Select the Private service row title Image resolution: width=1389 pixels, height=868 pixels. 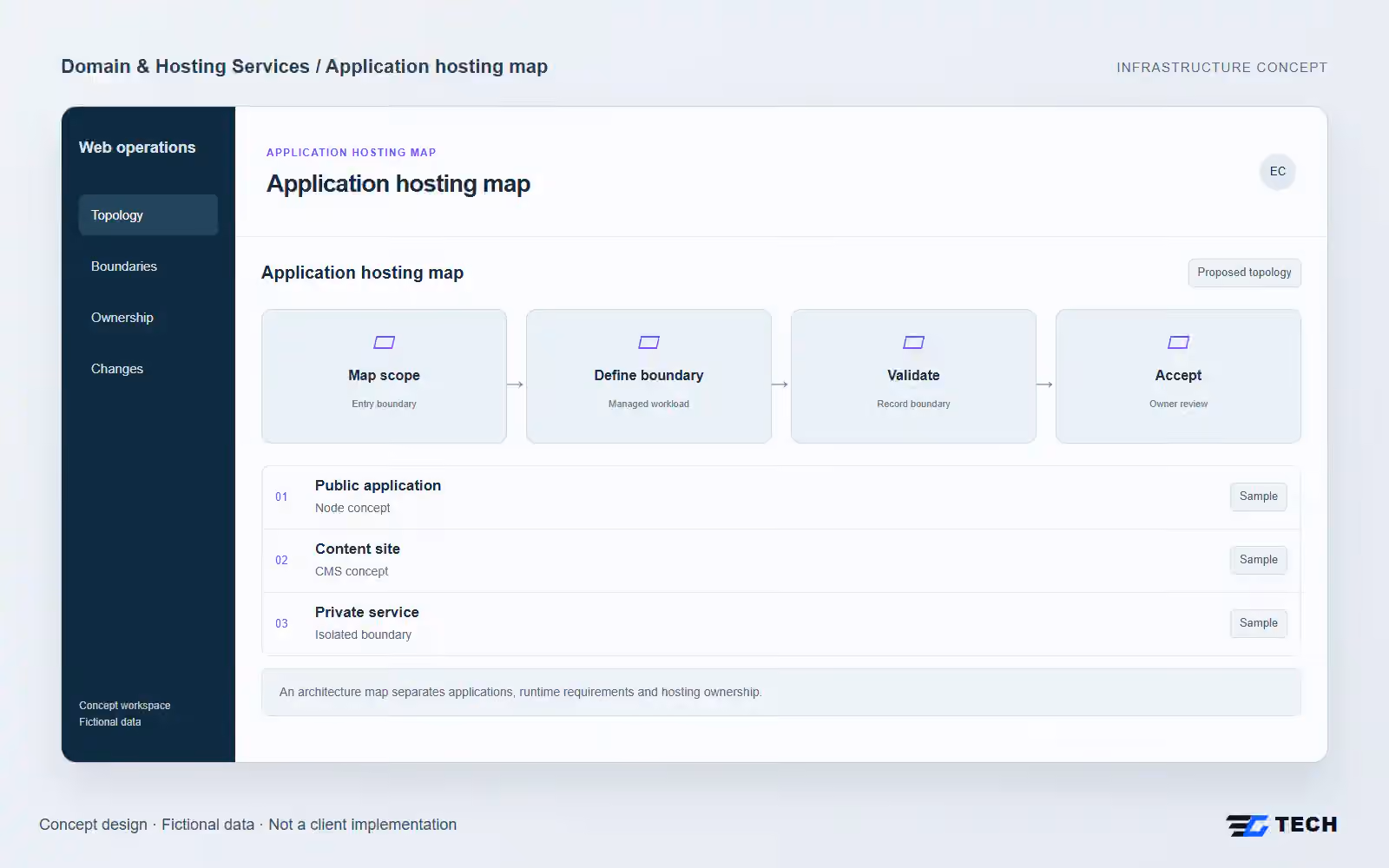point(367,612)
